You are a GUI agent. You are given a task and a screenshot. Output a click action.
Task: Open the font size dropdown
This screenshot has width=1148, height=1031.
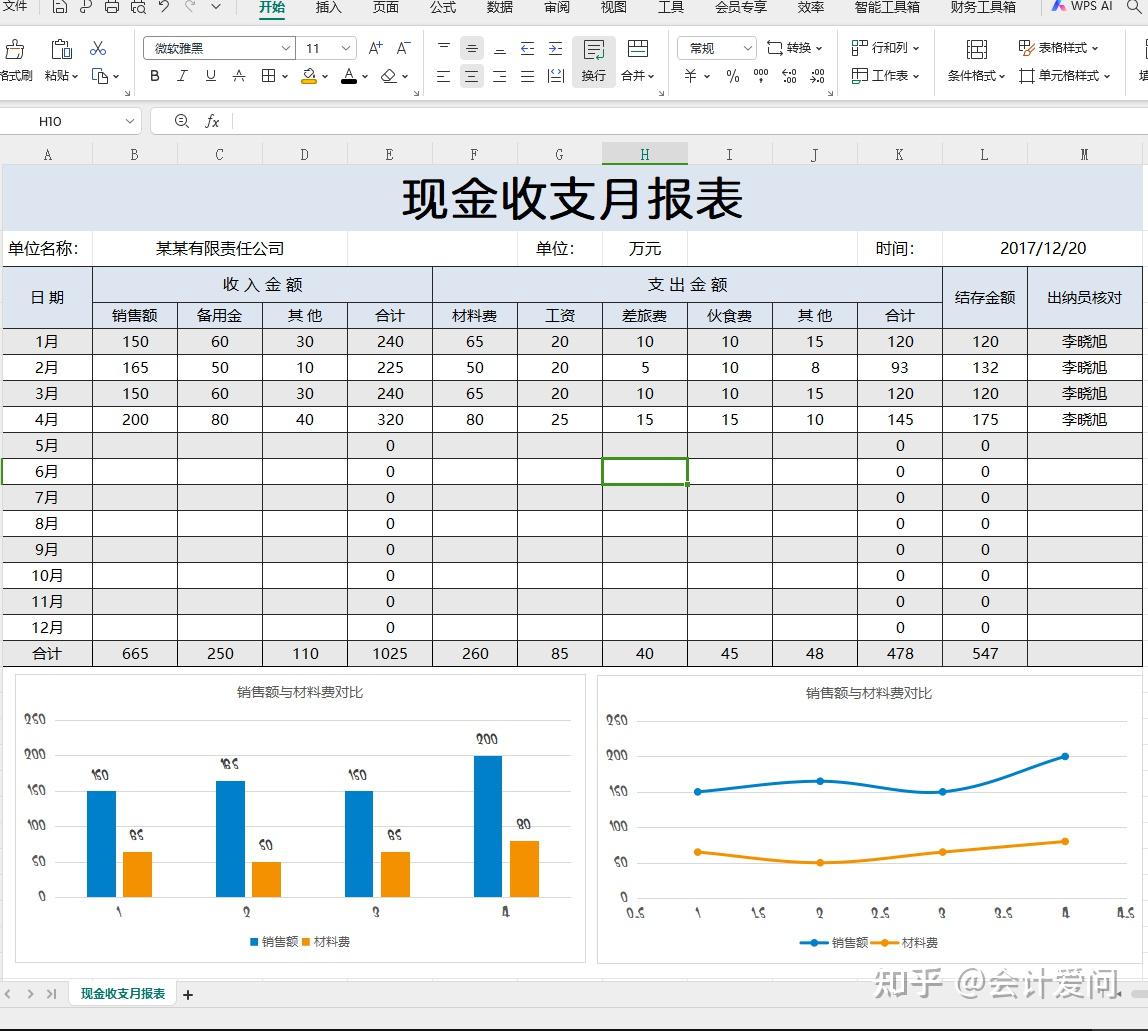click(346, 48)
